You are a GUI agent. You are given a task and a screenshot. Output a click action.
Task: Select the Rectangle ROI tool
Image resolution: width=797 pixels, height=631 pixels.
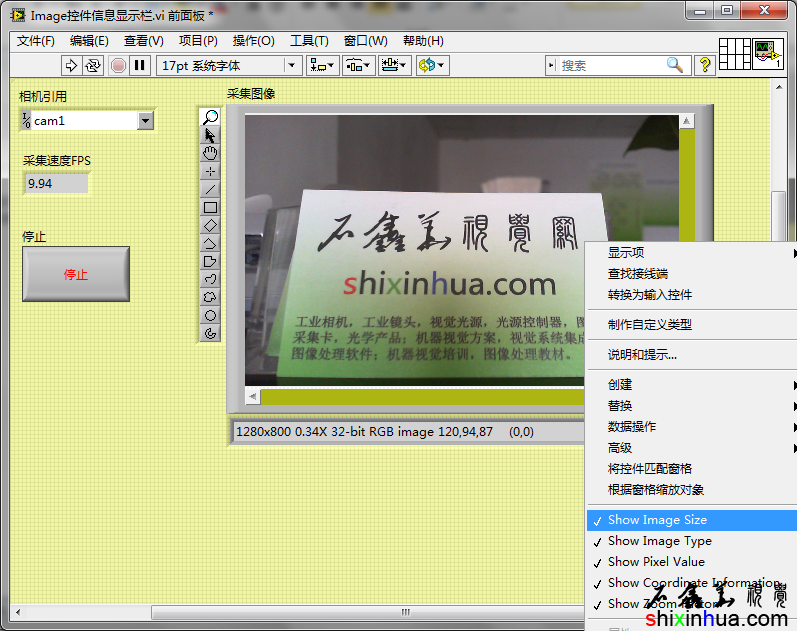pyautogui.click(x=210, y=207)
